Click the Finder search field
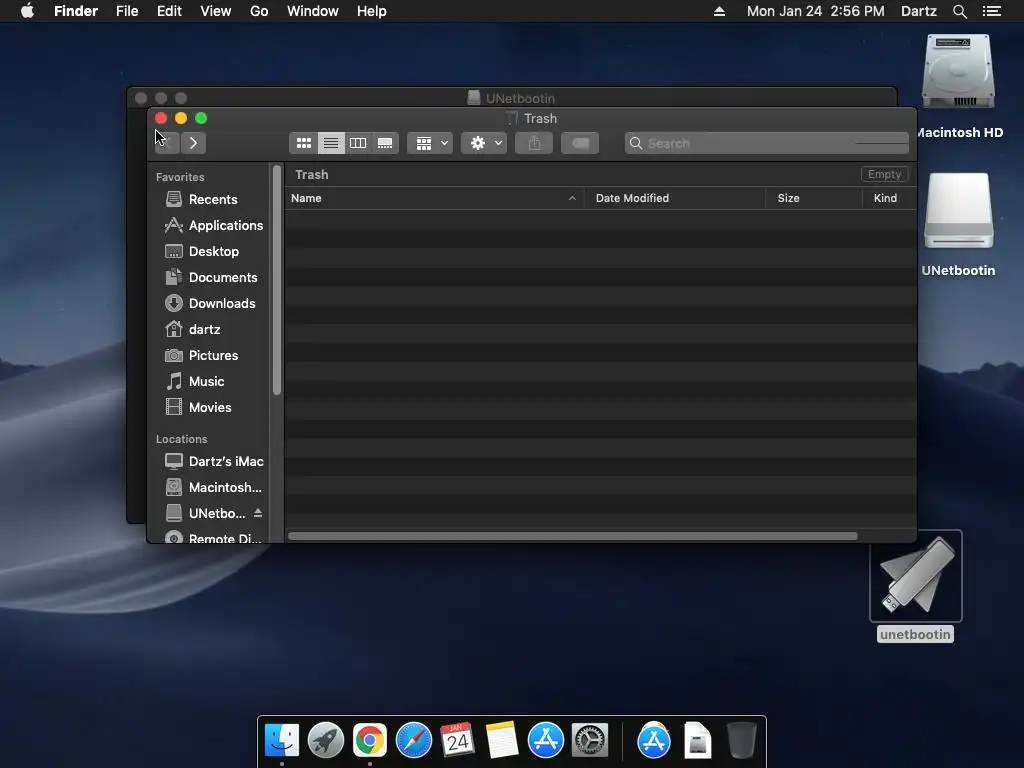 click(x=767, y=143)
